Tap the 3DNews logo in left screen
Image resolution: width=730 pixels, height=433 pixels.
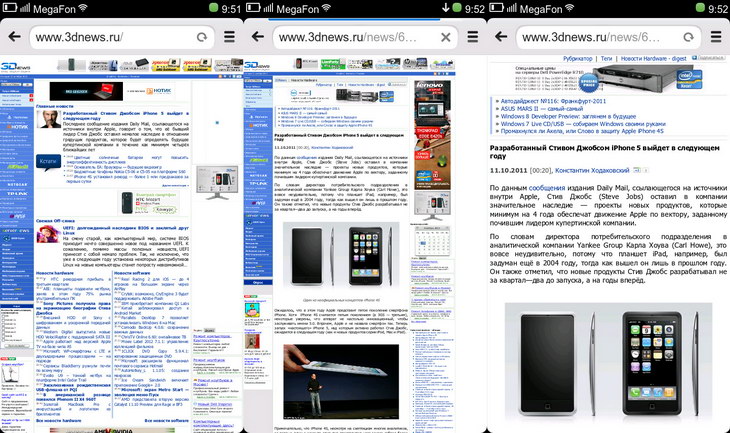pos(15,67)
